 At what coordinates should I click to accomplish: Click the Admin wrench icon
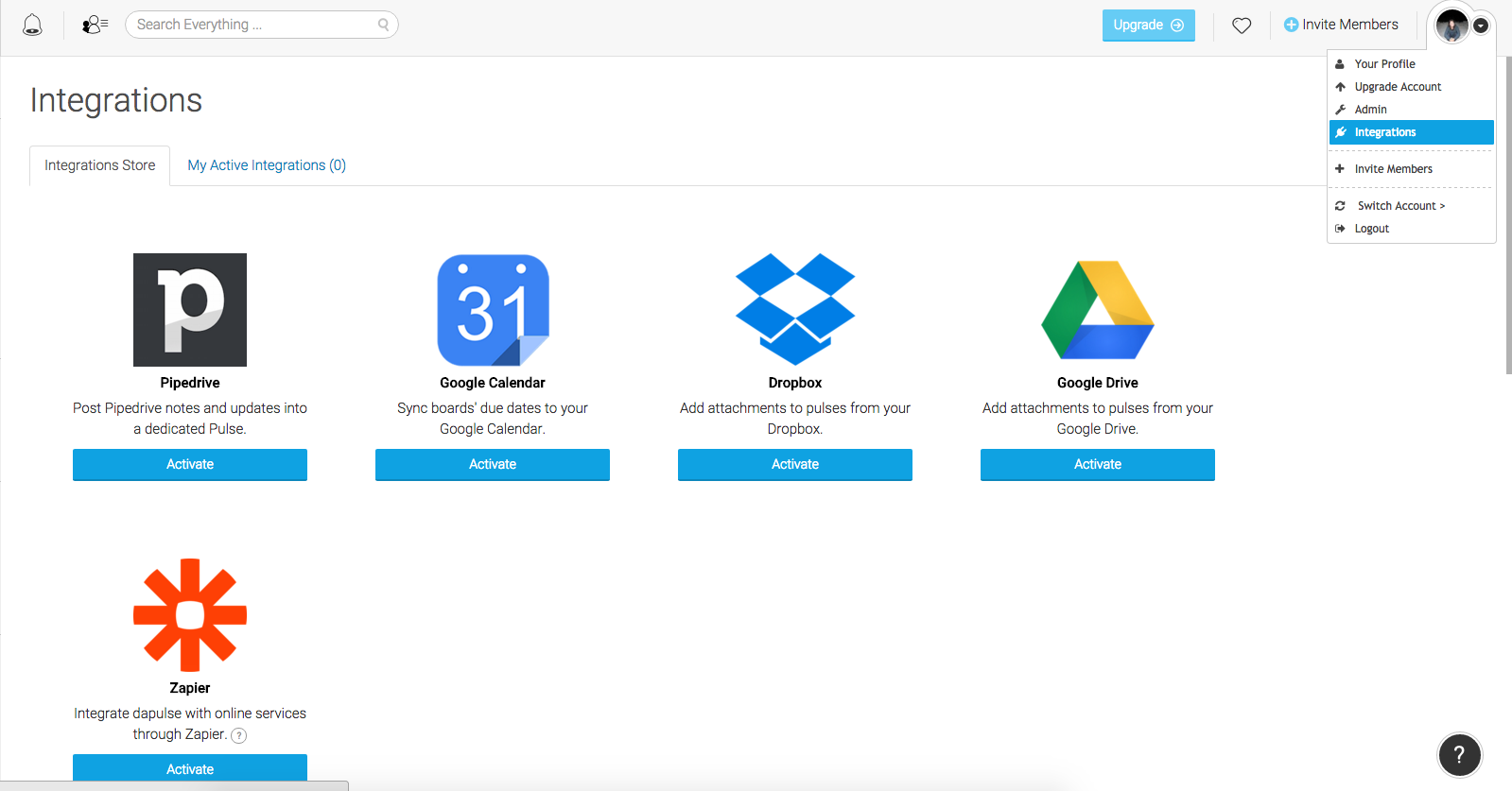coord(1340,110)
